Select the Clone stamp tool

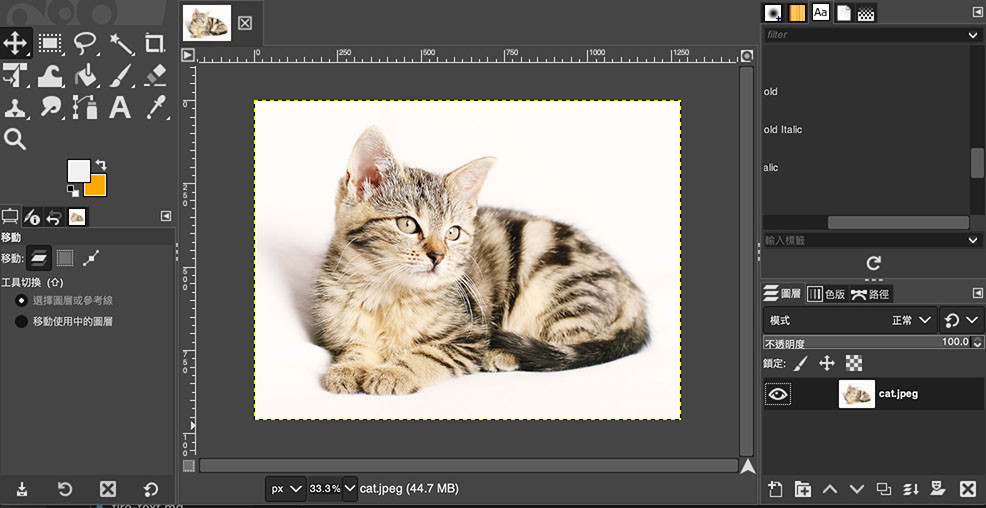coord(14,108)
